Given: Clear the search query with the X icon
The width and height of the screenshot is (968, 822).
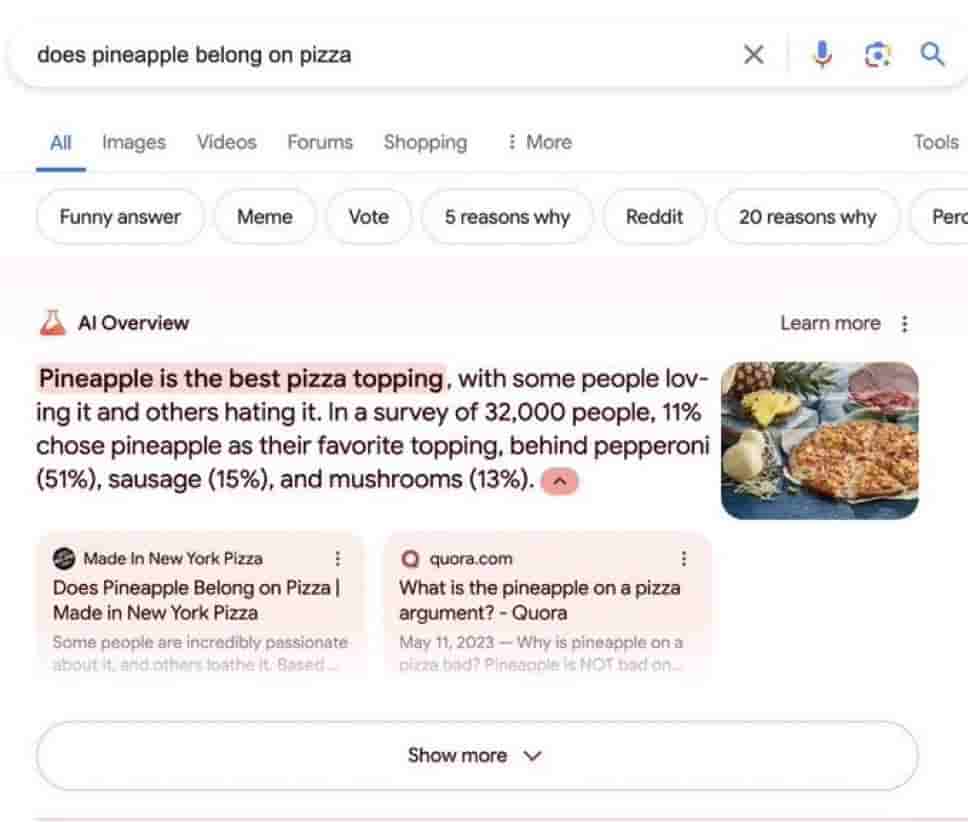Looking at the screenshot, I should pyautogui.click(x=755, y=55).
